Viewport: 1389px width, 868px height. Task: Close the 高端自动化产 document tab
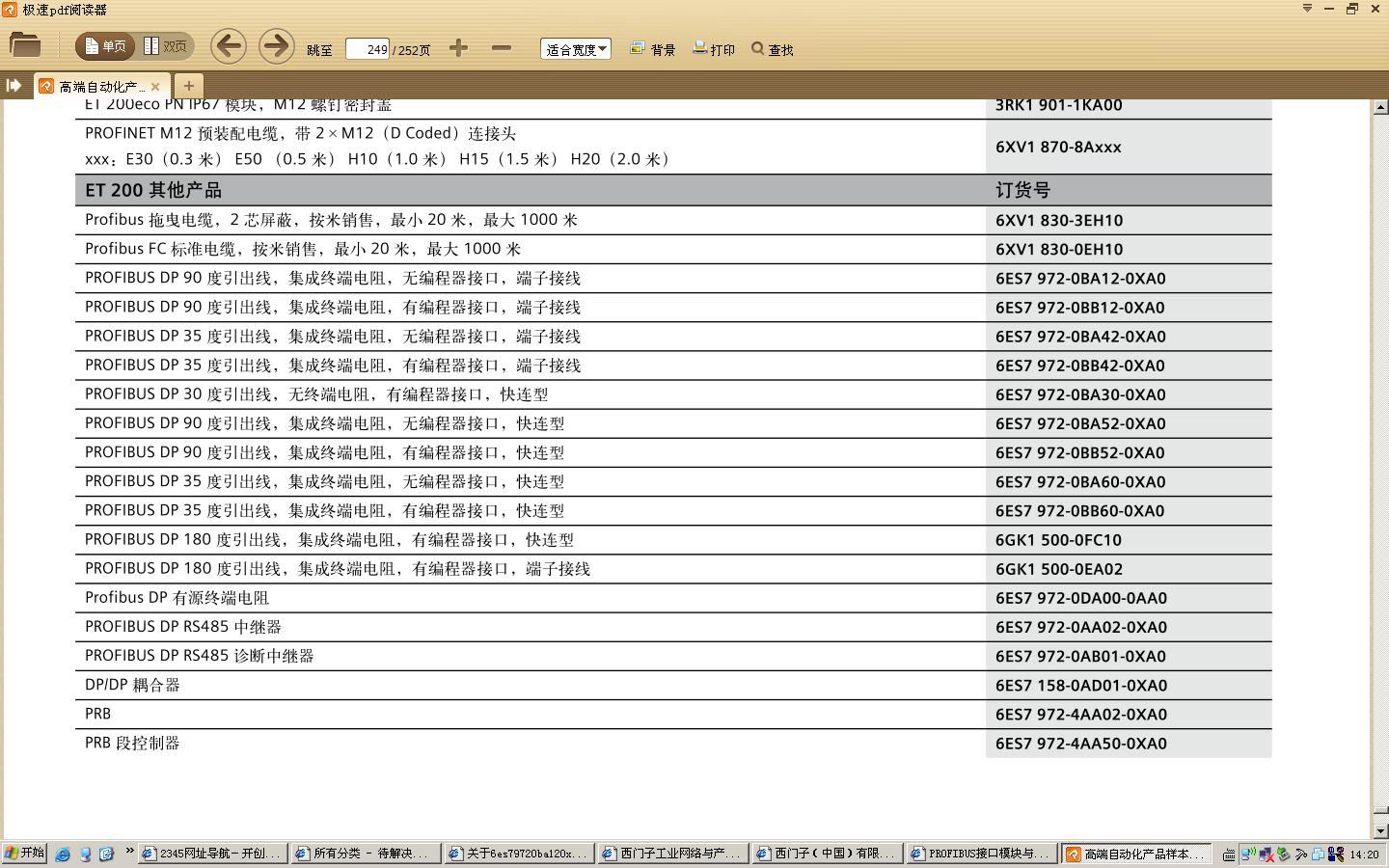click(155, 86)
